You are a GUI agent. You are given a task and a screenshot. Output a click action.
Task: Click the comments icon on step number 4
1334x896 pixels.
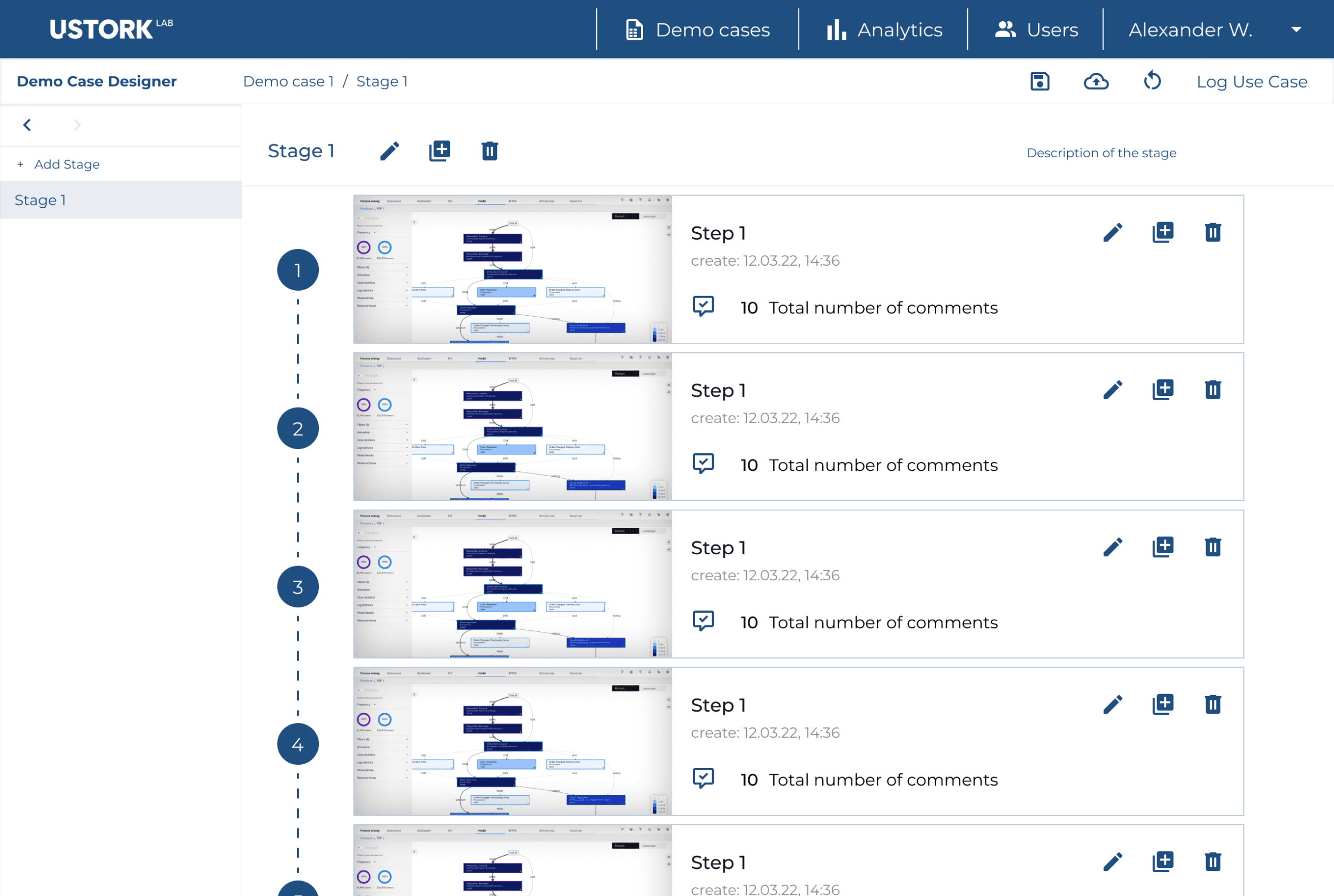click(703, 778)
